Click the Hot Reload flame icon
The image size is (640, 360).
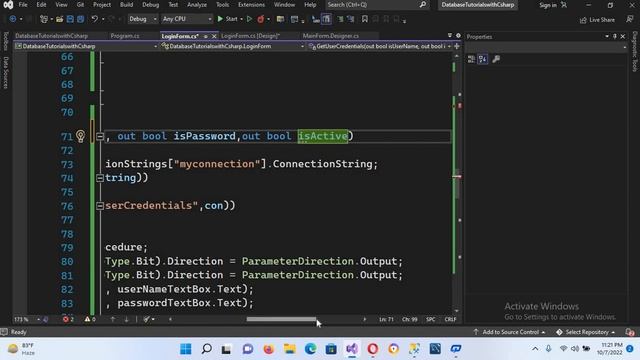click(260, 19)
